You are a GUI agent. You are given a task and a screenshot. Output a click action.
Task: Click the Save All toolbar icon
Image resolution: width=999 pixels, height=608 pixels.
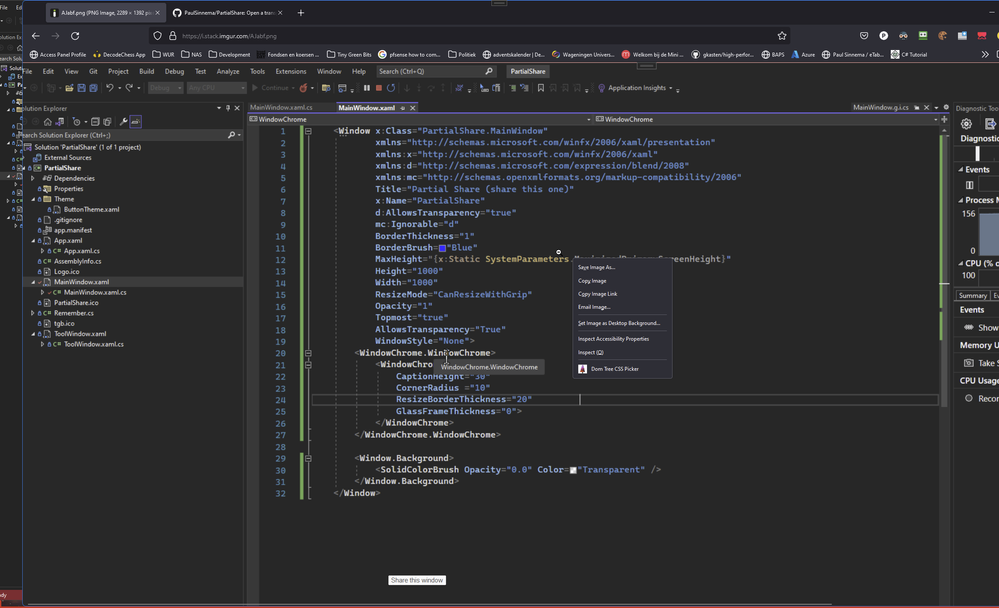pyautogui.click(x=94, y=88)
